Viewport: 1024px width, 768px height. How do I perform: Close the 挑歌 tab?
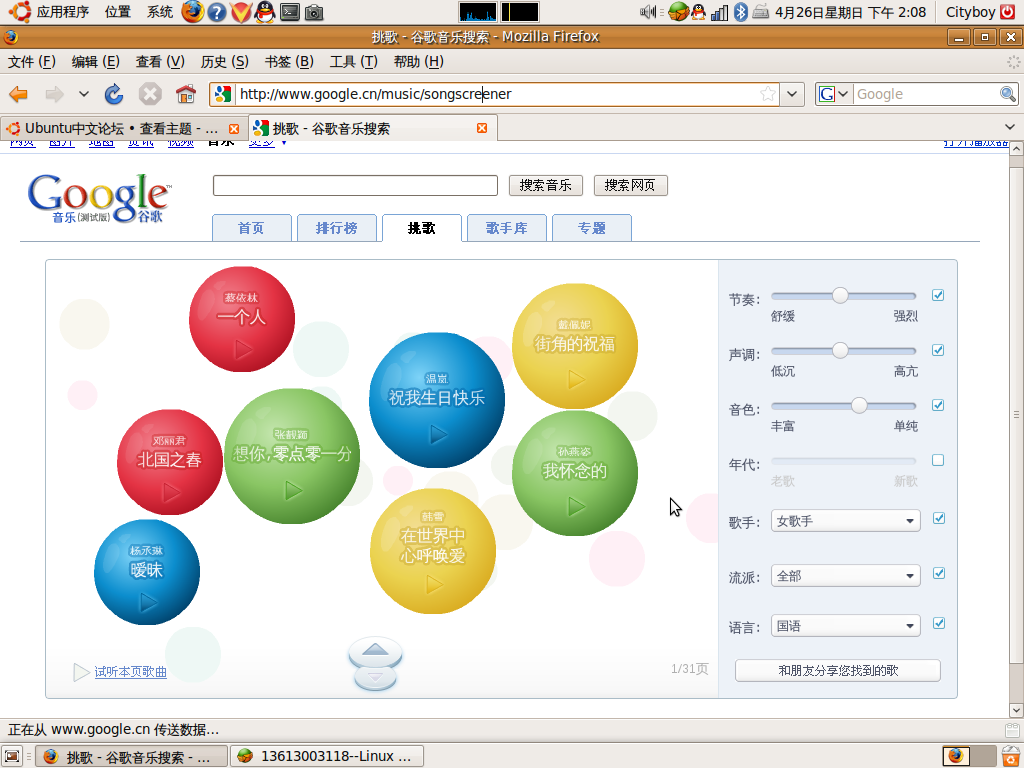click(x=482, y=128)
